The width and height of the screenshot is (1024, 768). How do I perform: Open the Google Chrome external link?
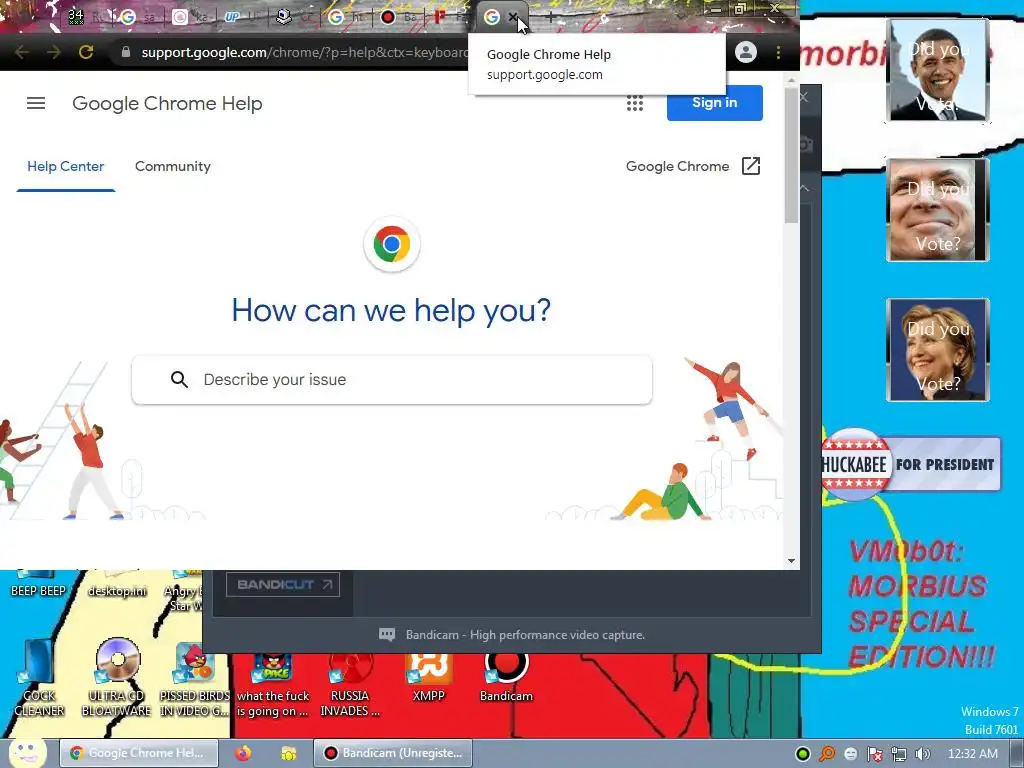pyautogui.click(x=693, y=166)
